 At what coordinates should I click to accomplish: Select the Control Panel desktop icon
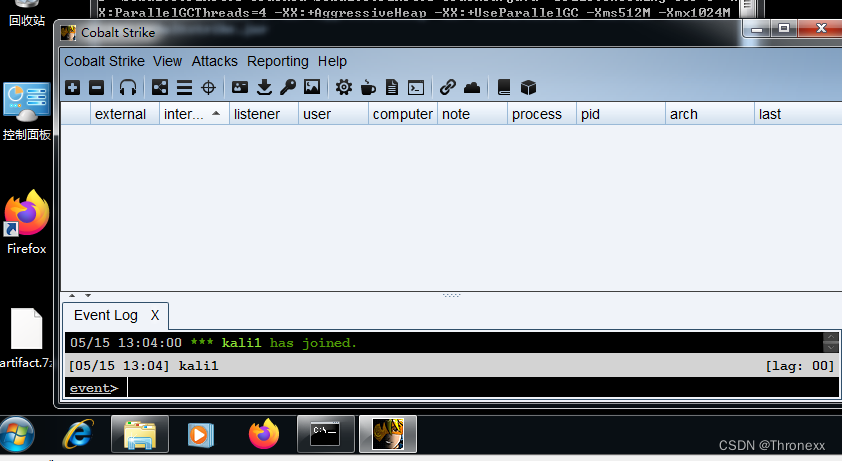pos(26,112)
